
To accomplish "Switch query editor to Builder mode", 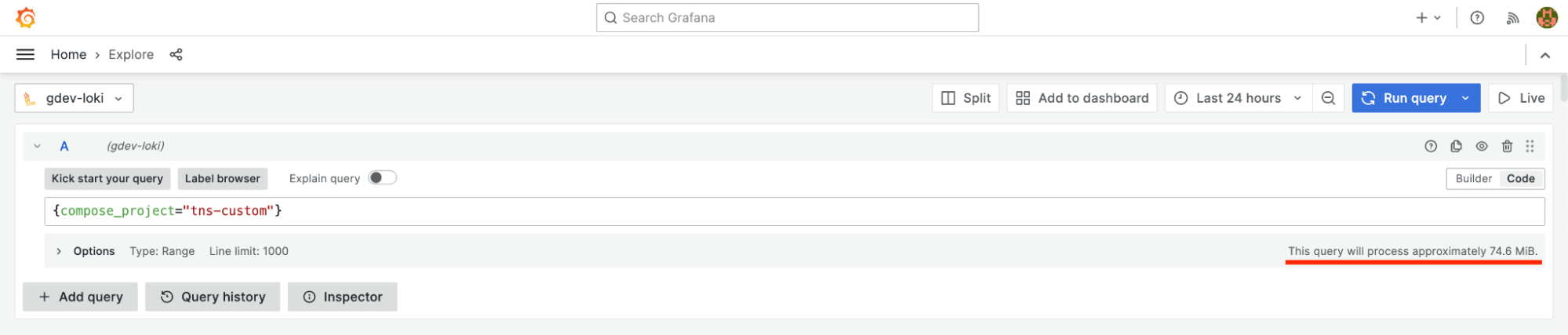I will (x=1473, y=179).
